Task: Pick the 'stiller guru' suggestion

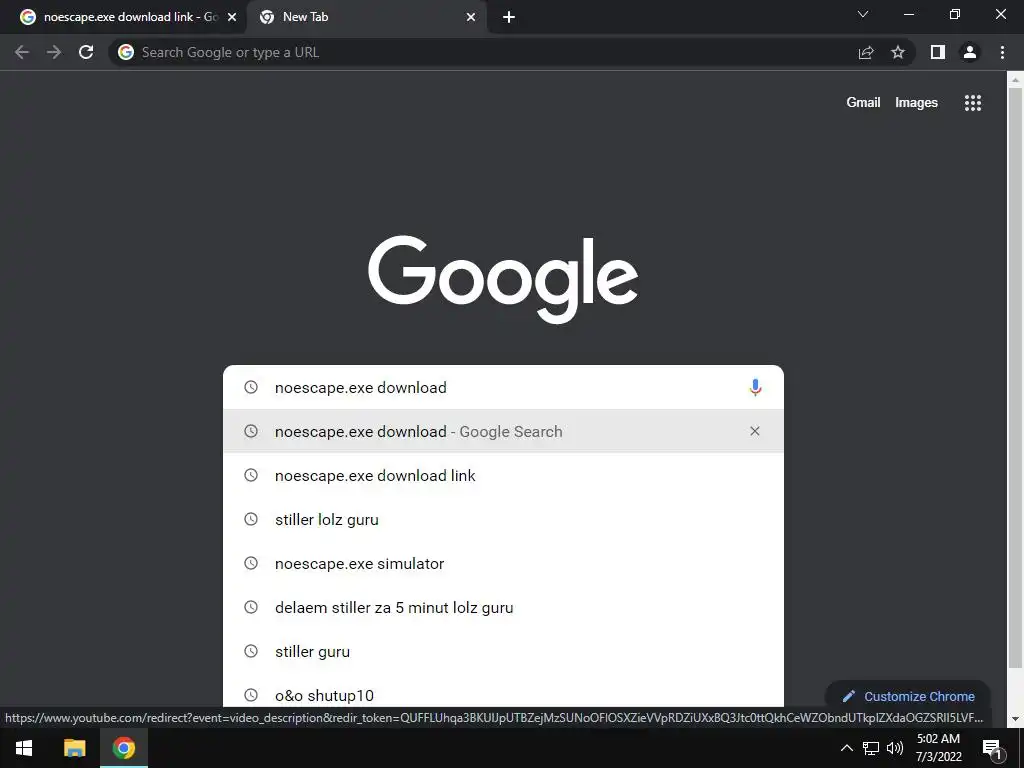Action: coord(503,651)
